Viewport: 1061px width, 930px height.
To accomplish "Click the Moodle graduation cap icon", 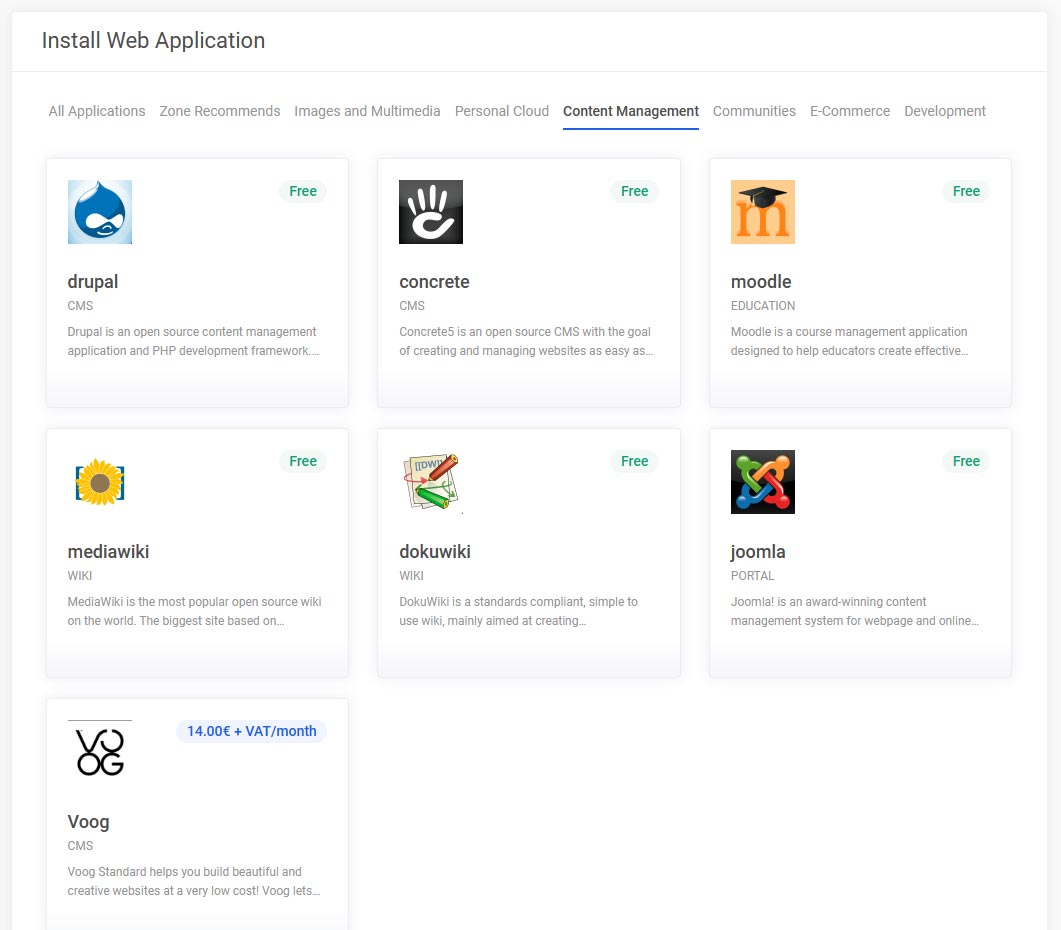I will pyautogui.click(x=762, y=211).
